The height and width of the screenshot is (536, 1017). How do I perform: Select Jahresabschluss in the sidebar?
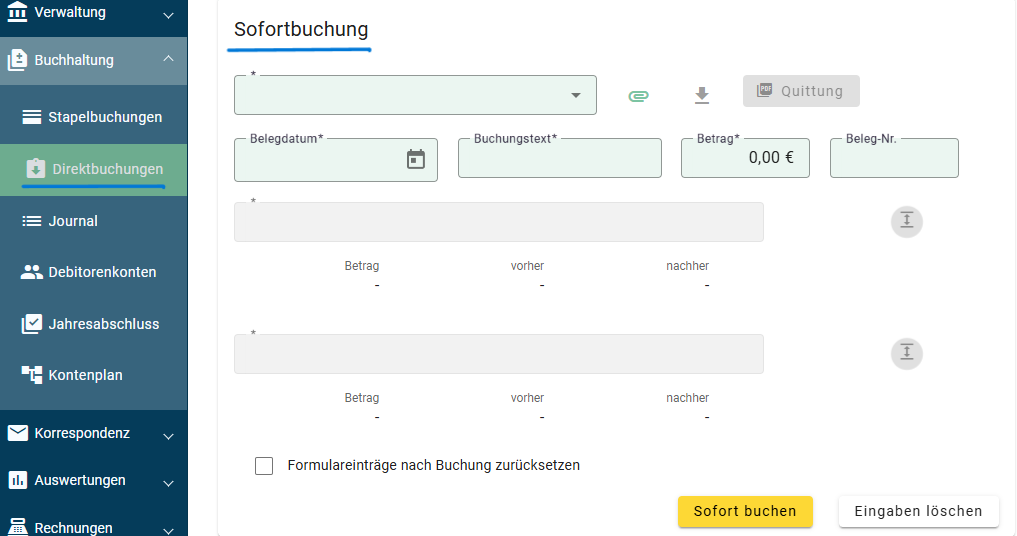[x=103, y=324]
